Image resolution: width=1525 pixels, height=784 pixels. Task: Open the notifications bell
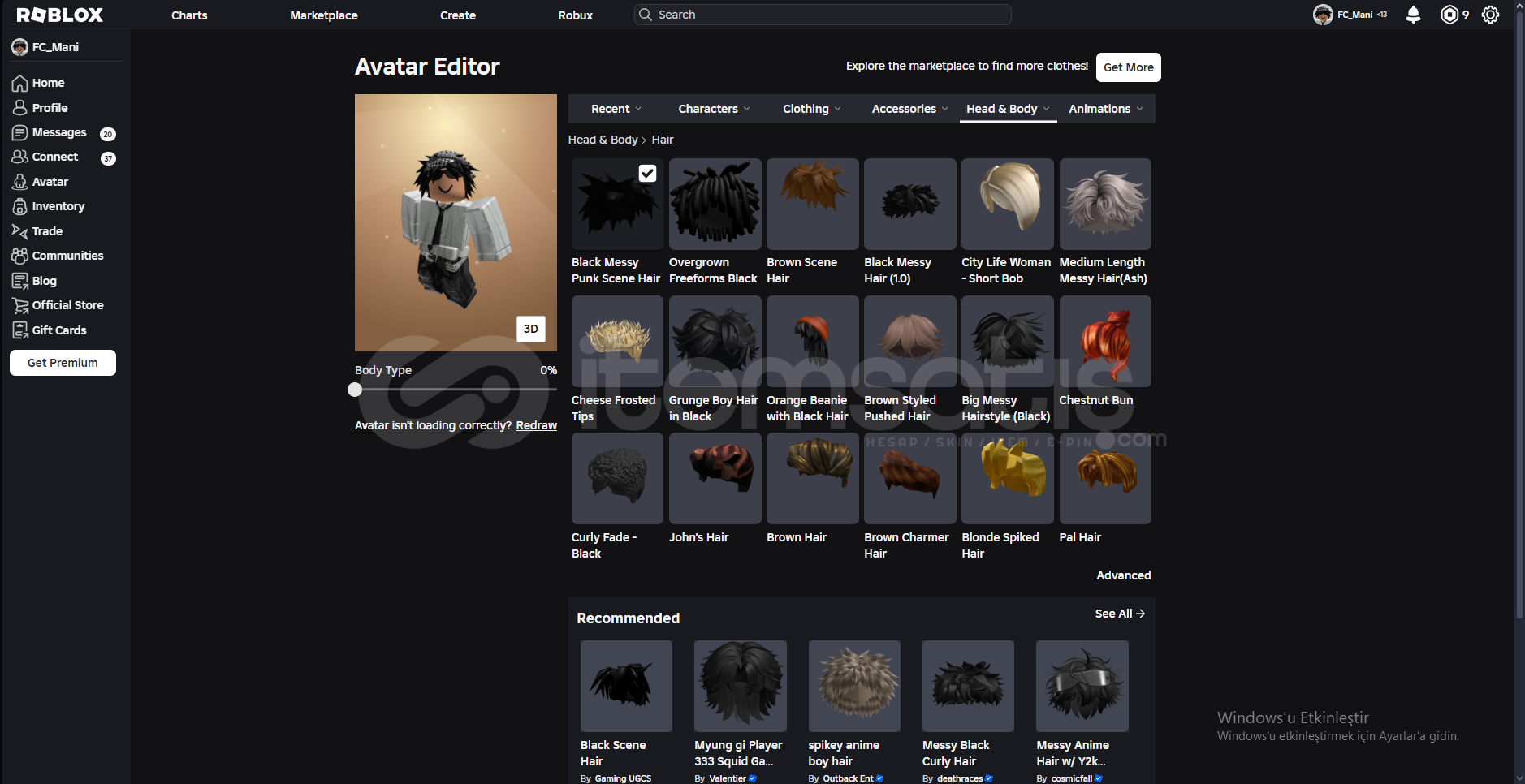coord(1413,15)
